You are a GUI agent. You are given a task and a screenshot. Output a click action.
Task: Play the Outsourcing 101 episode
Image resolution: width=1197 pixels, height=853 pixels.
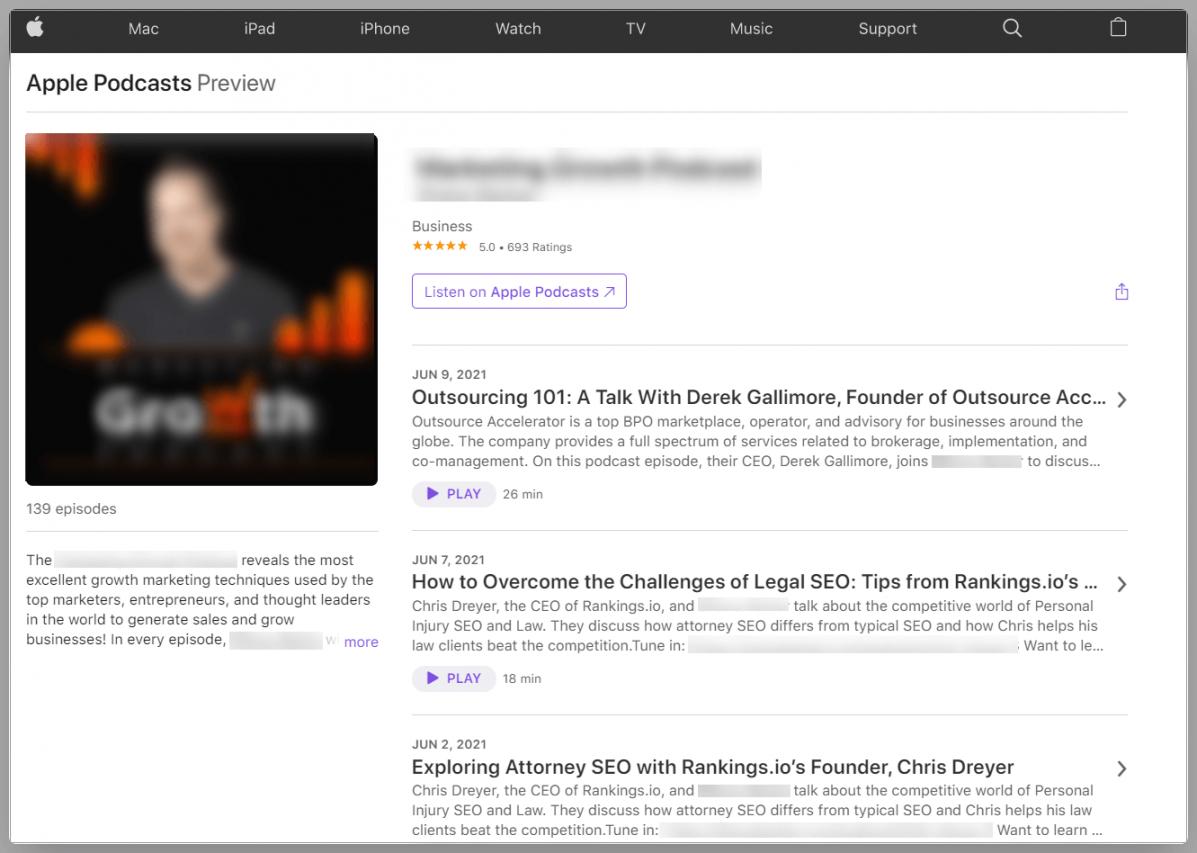[454, 494]
